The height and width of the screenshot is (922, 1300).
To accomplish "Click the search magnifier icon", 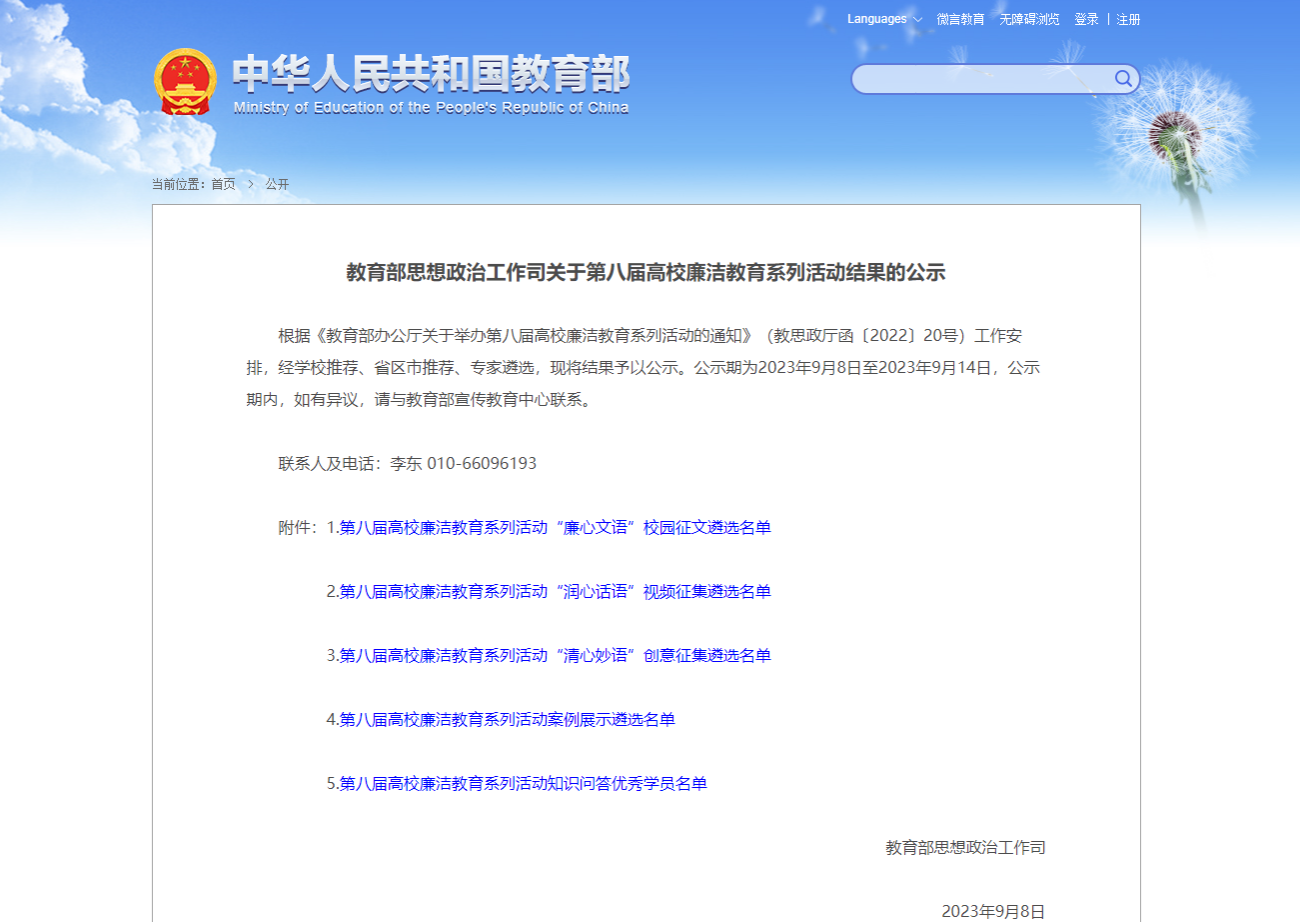I will click(x=1123, y=79).
